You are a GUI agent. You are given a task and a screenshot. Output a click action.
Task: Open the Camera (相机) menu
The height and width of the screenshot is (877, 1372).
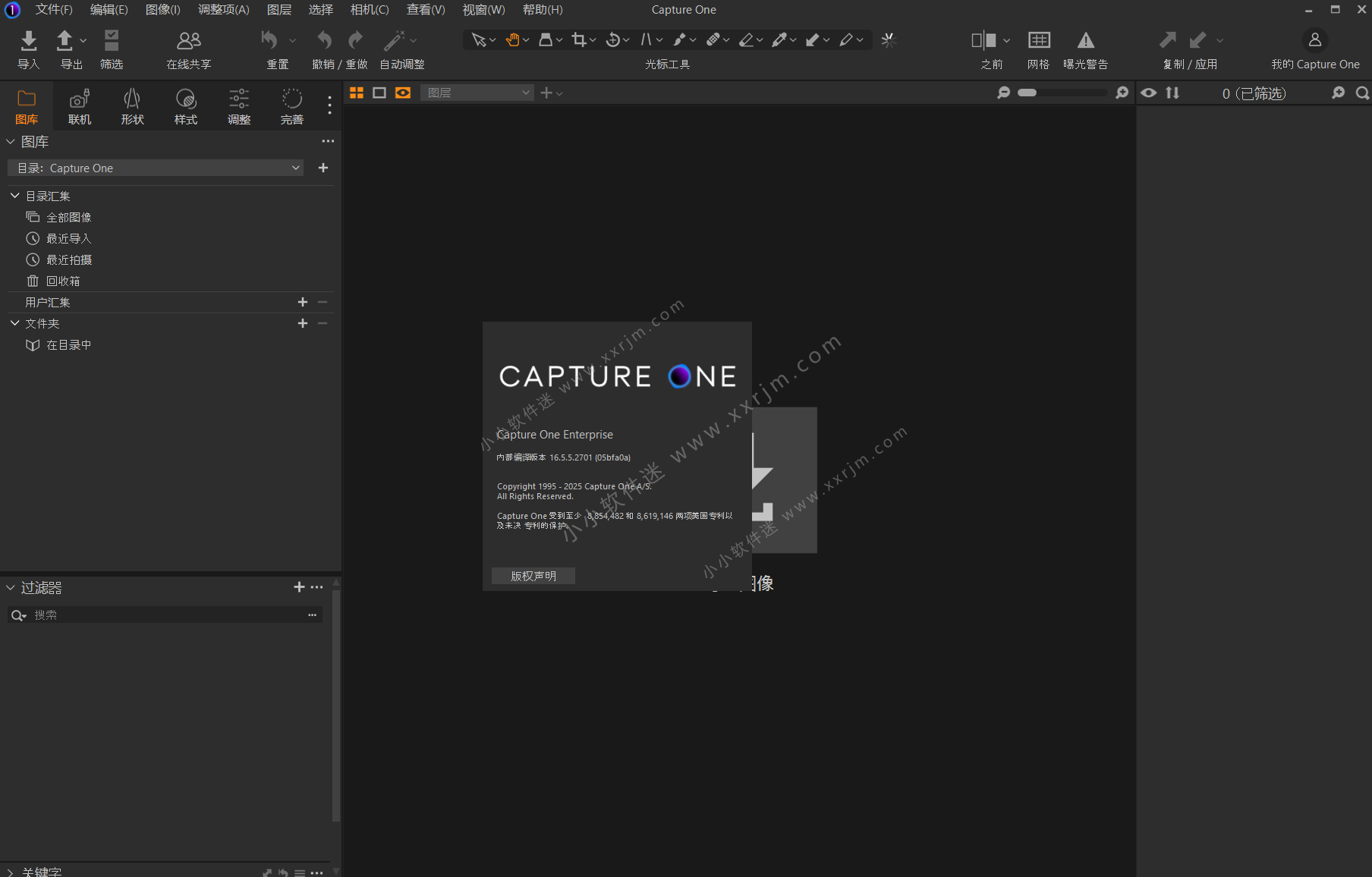pos(369,10)
